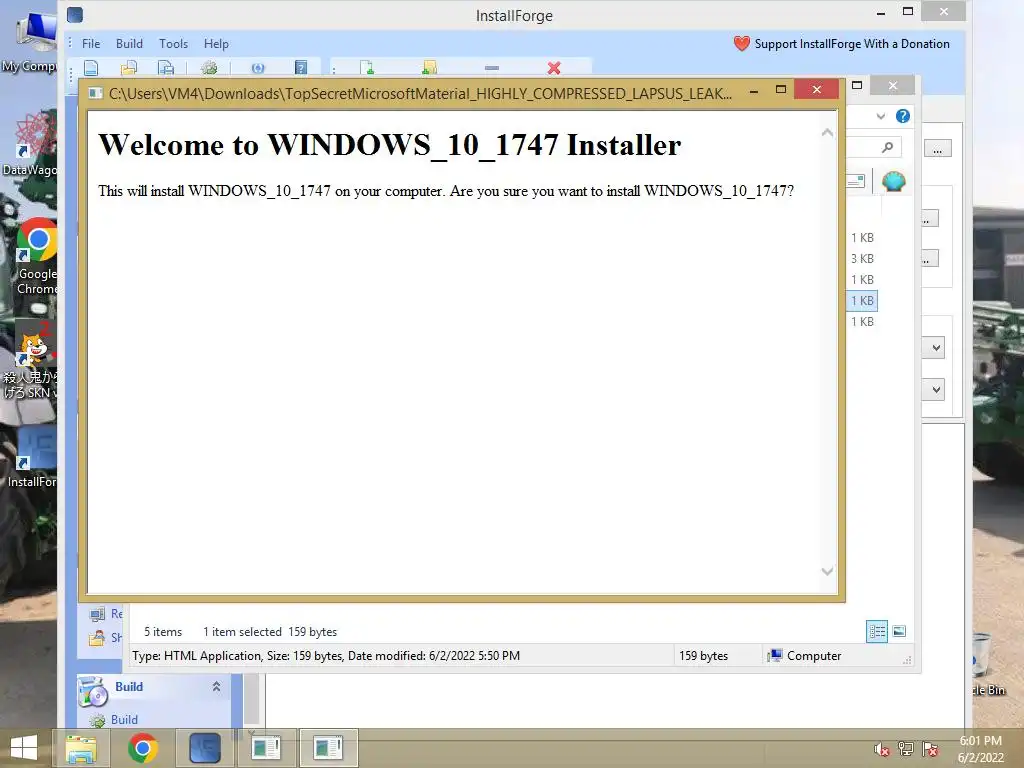Click the Build section disc icon
Screen dimensions: 1024x768
[93, 692]
